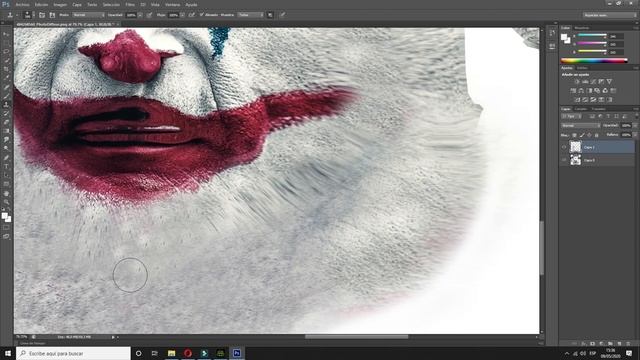This screenshot has width=640, height=360.
Task: Toggle pressure for opacity button
Action: tap(149, 15)
